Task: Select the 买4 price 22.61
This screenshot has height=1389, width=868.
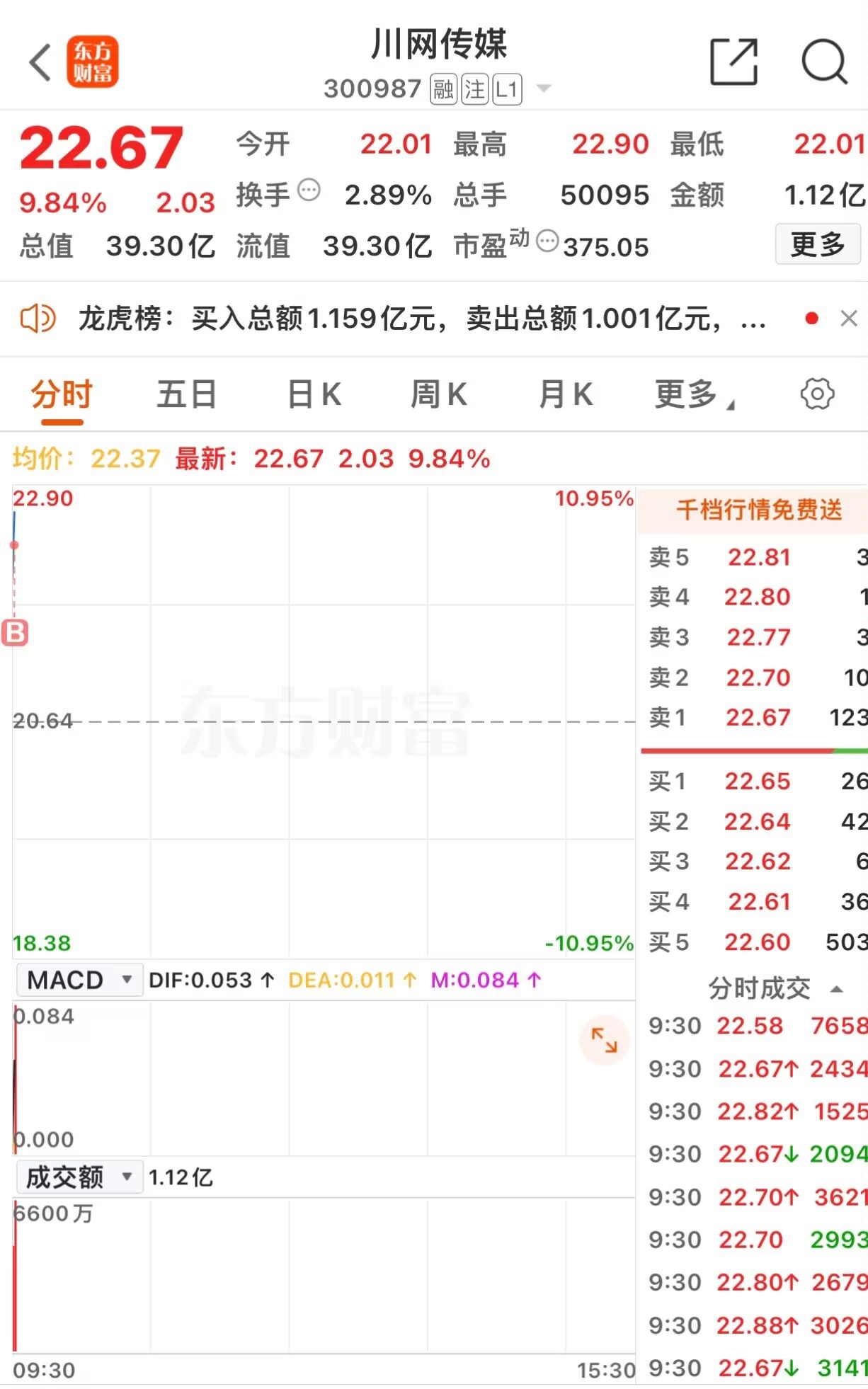Action: click(759, 901)
